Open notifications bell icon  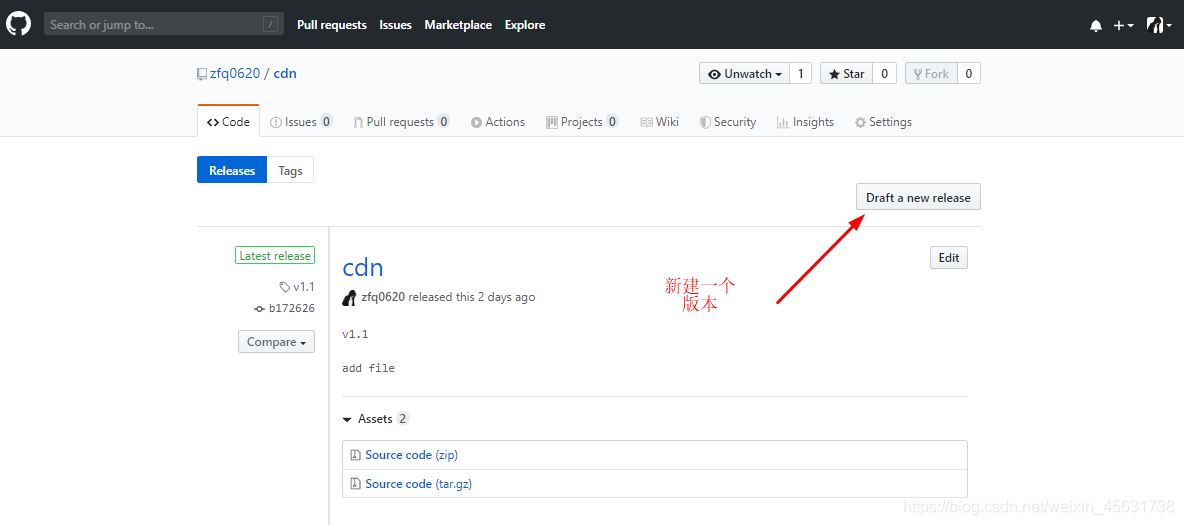coord(1096,26)
